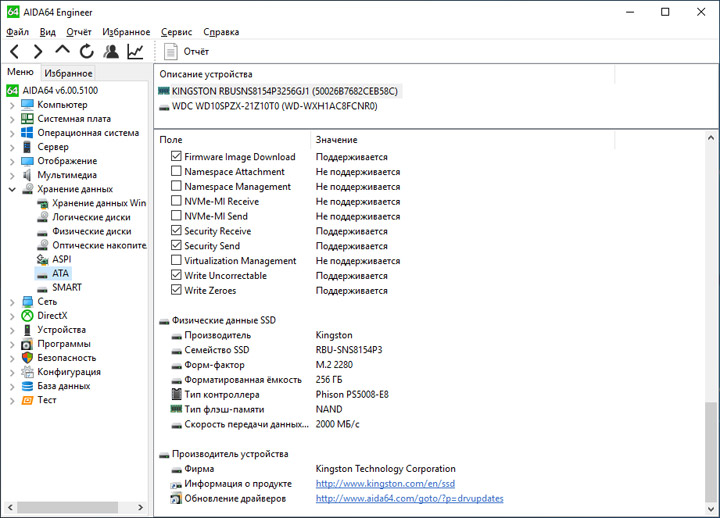The height and width of the screenshot is (518, 720).
Task: Toggle the NVMe-MI Send checkbox
Action: click(x=176, y=215)
